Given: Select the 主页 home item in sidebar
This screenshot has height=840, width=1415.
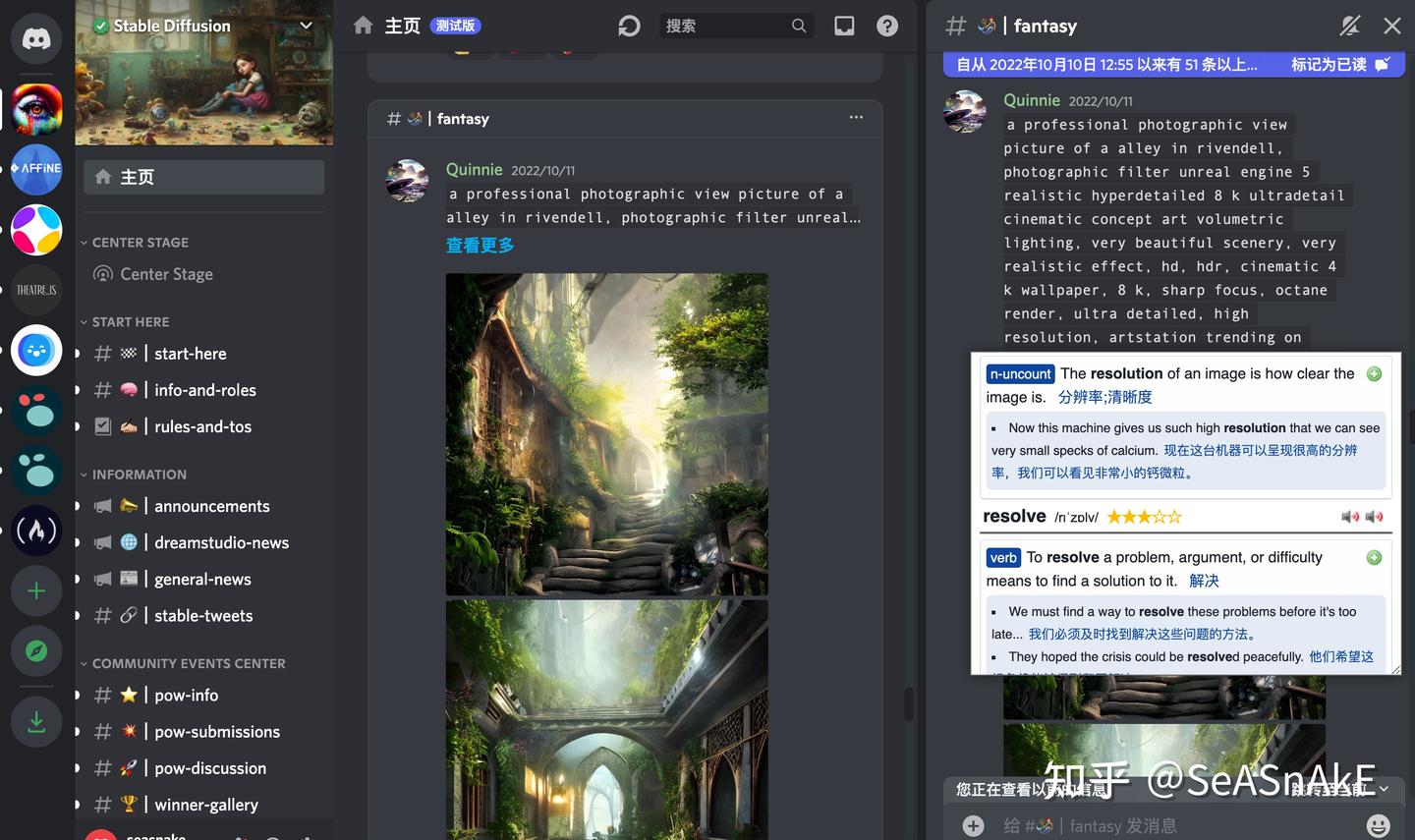Looking at the screenshot, I should coord(203,177).
